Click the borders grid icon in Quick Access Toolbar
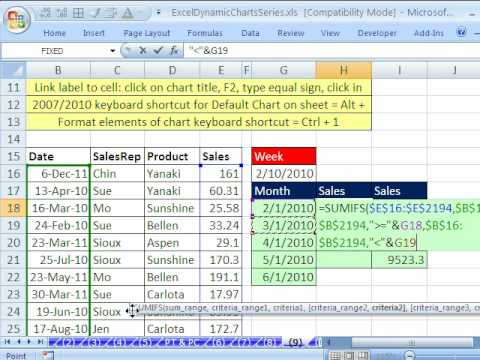The height and width of the screenshot is (360, 480). [x=78, y=13]
